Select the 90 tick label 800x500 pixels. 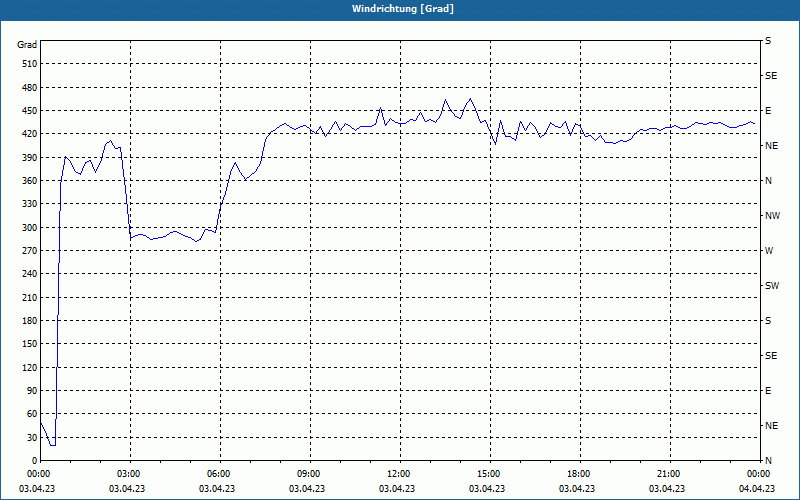[x=32, y=391]
